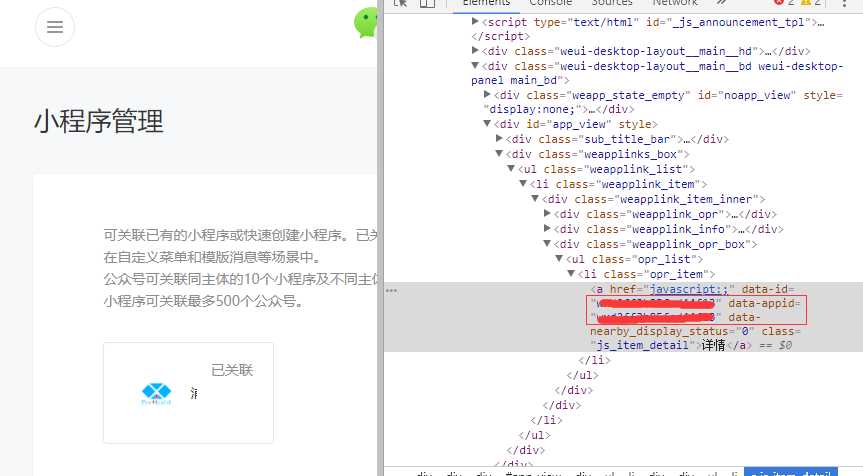Click the nearby_display_status attribute text
863x476 pixels.
(662, 331)
